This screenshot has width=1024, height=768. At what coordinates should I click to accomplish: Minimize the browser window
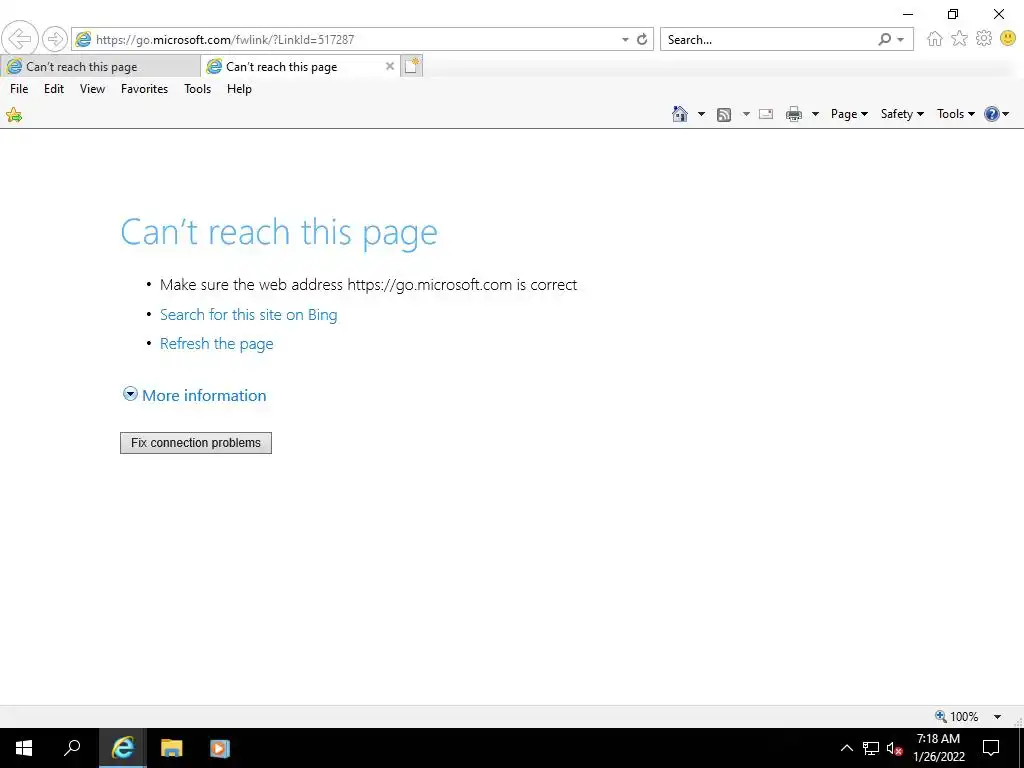pyautogui.click(x=908, y=14)
